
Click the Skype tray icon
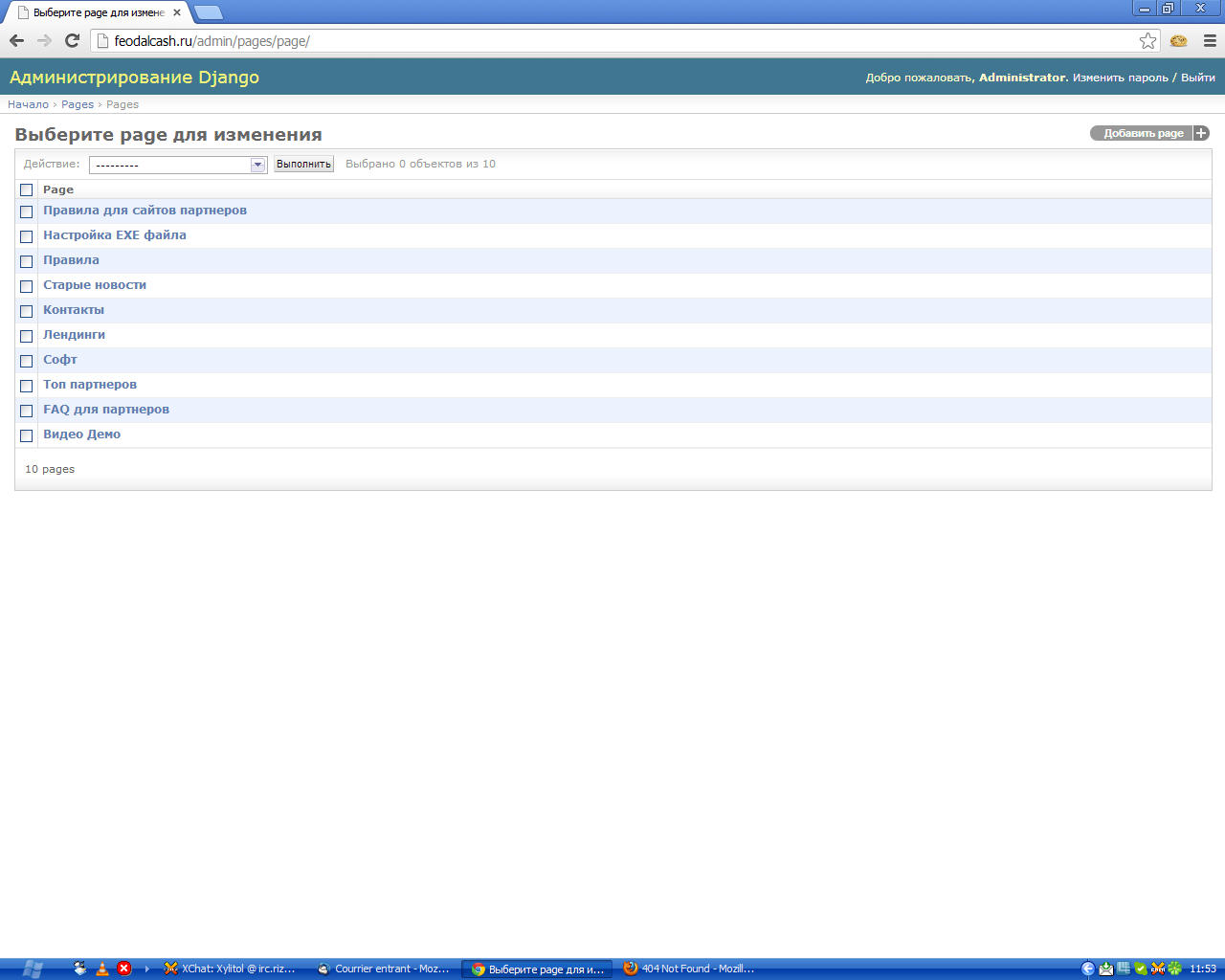point(1141,969)
